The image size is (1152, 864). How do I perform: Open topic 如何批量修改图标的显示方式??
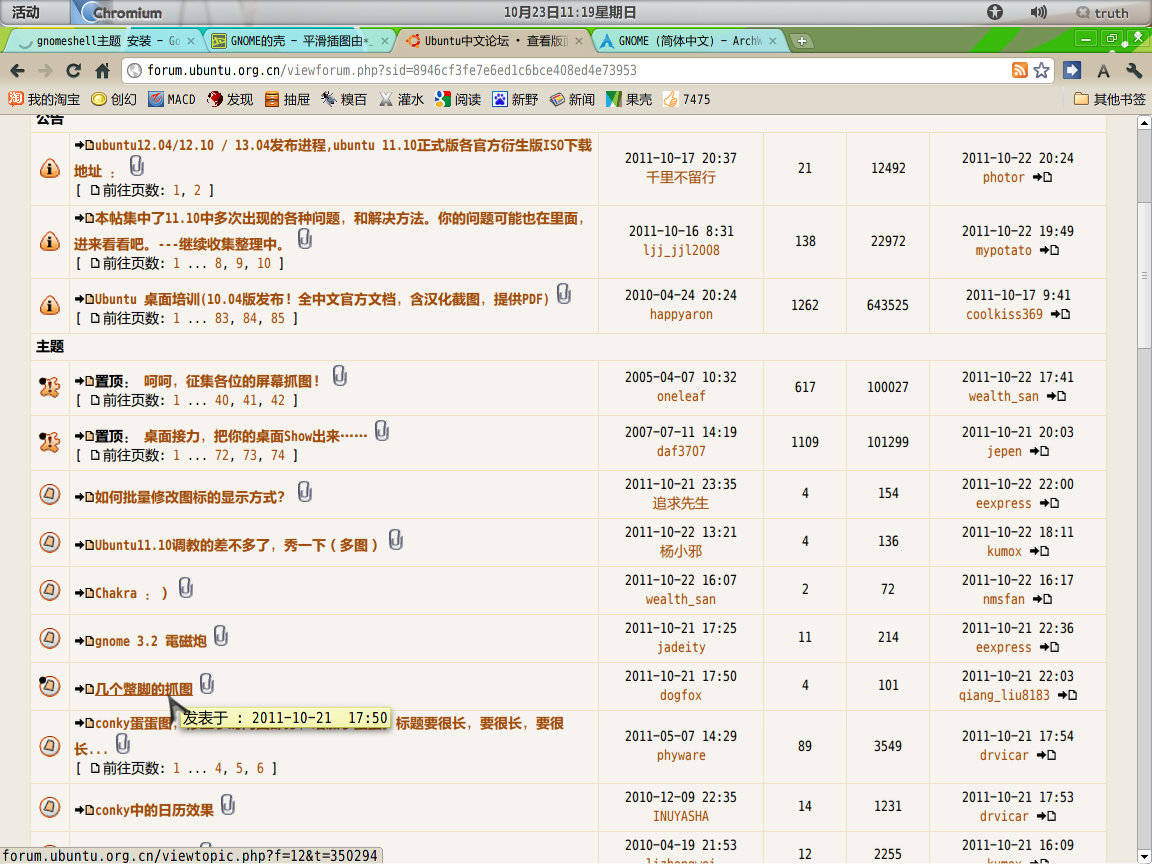[190, 497]
